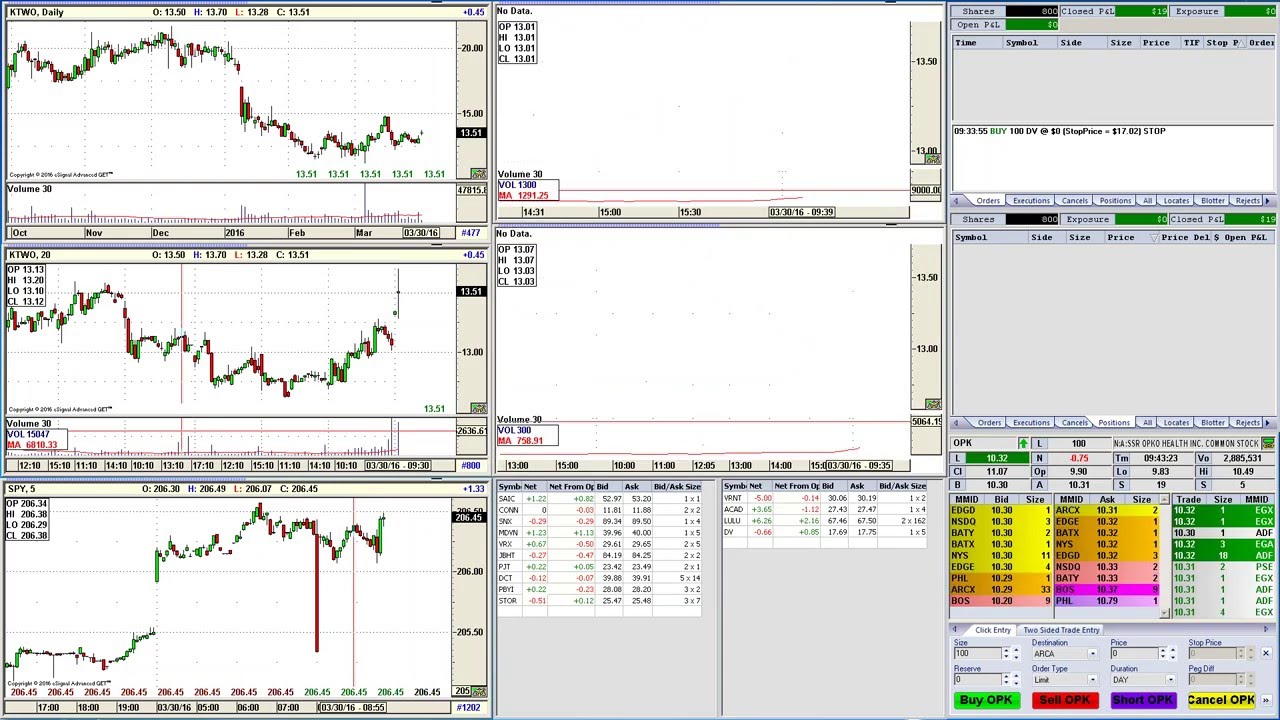Select DV row in right watchlist
1280x720 pixels.
(x=825, y=532)
